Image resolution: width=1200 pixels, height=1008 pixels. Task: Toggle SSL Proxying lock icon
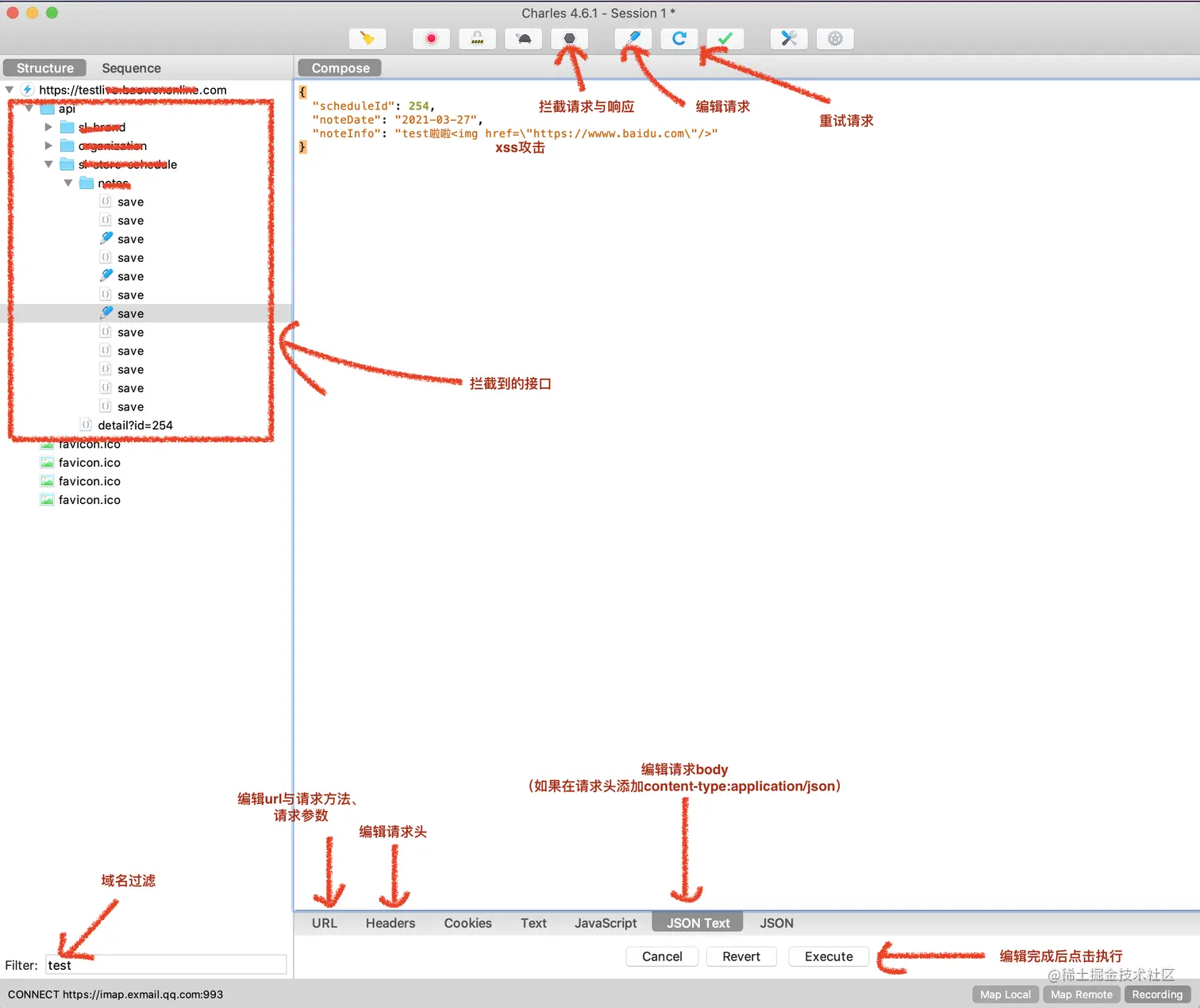pos(478,39)
